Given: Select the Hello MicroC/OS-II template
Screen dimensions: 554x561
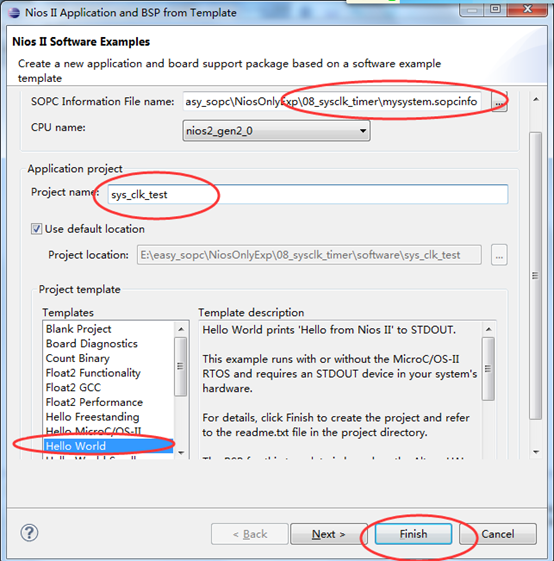Looking at the screenshot, I should pos(93,431).
